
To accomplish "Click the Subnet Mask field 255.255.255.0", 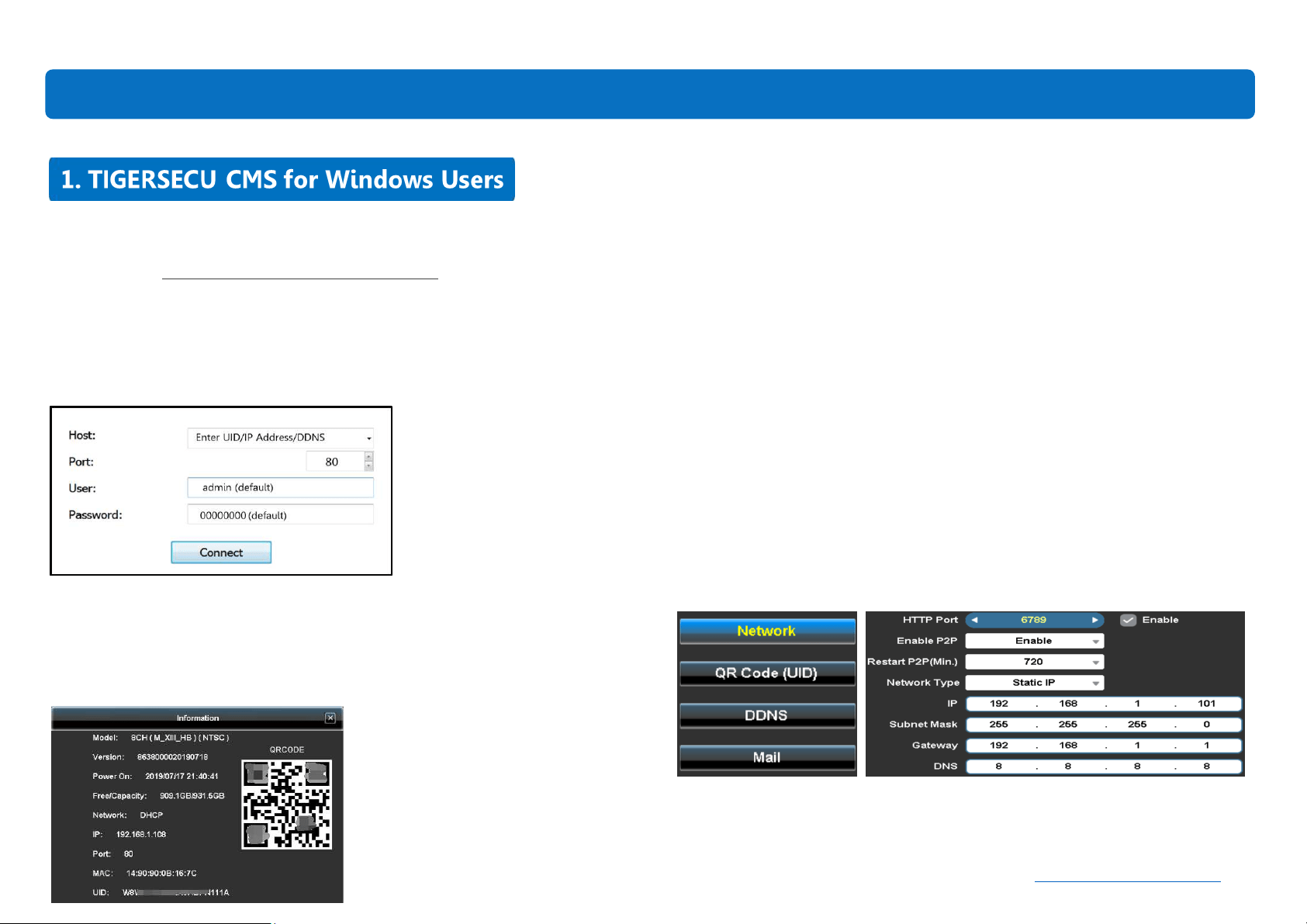I will (1104, 725).
